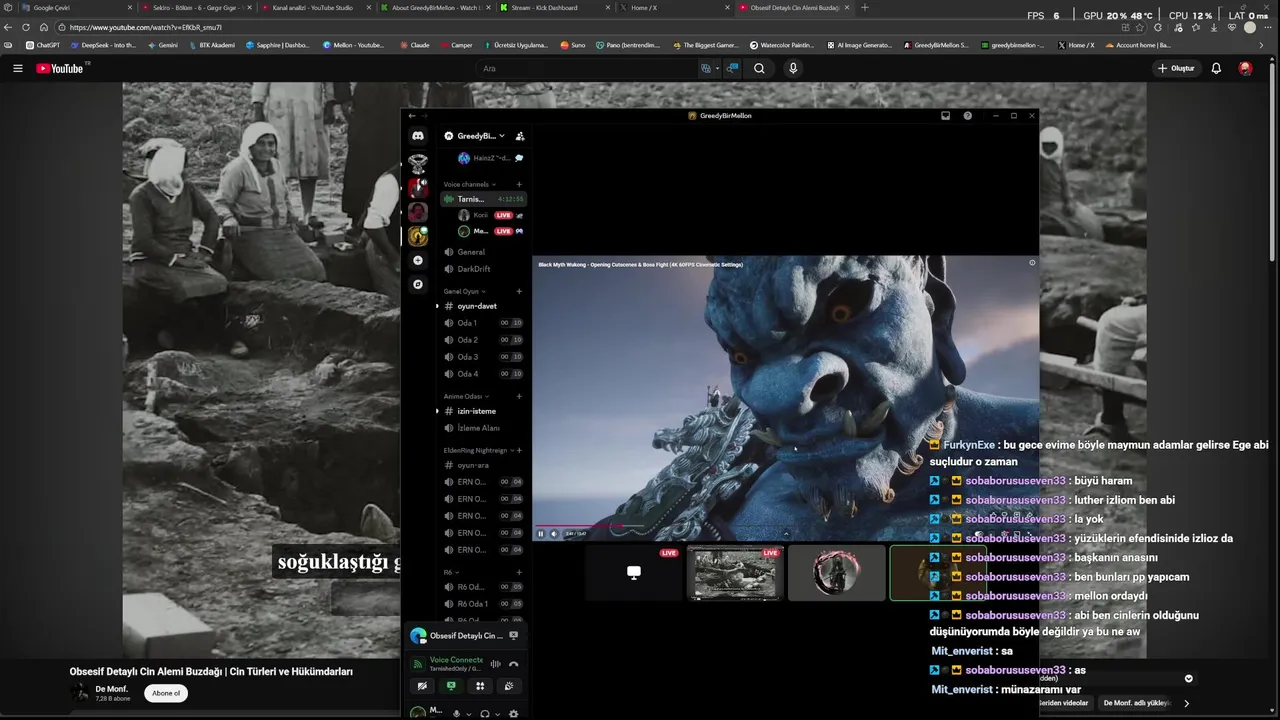The image size is (1280, 720).
Task: Click the YouTube logo home link
Action: (x=60, y=68)
